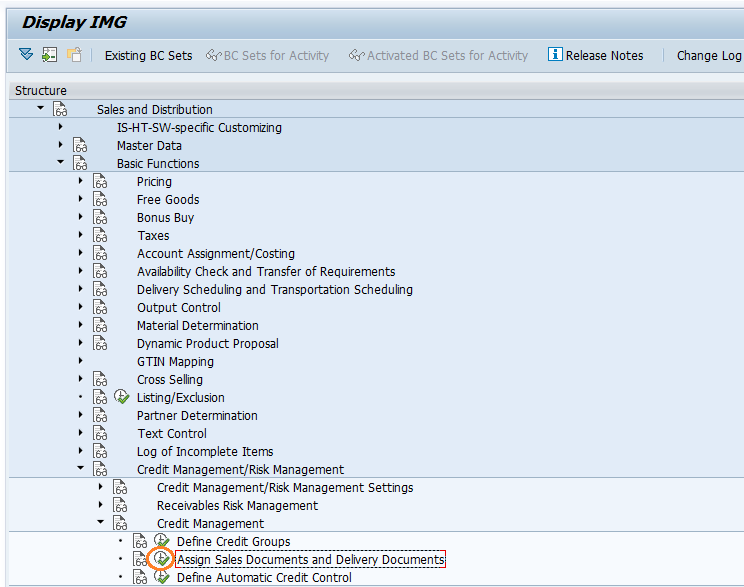Select Log of Incomplete Items row

[205, 452]
